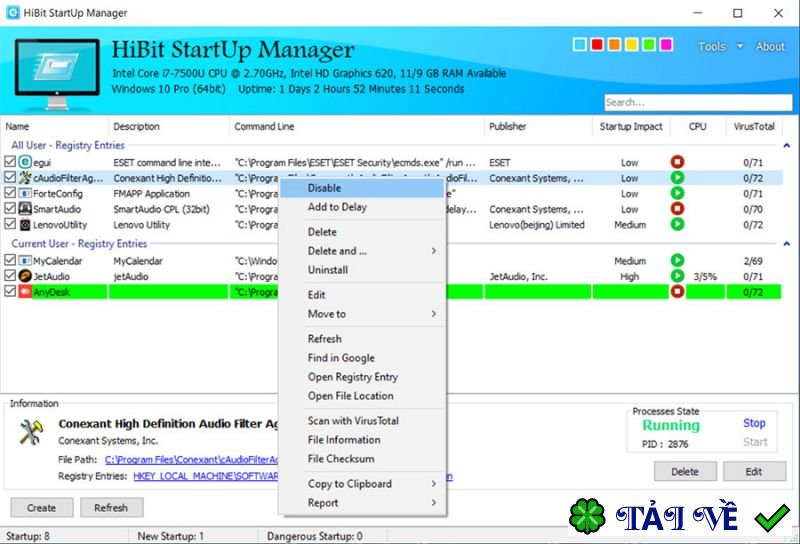
Task: Select Add to Delay menu item
Action: tap(362, 207)
